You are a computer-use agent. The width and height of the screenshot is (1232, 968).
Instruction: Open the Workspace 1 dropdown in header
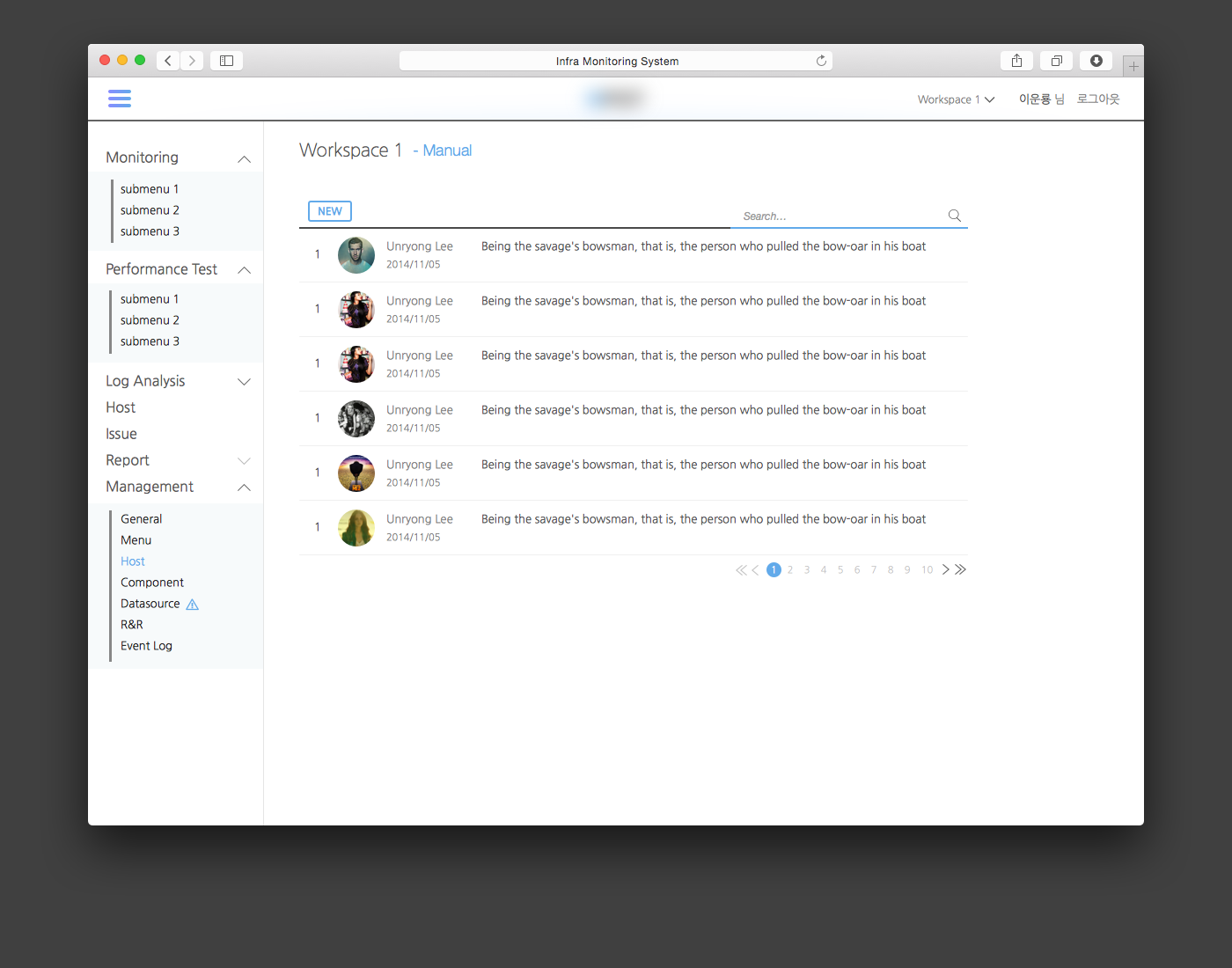point(956,99)
